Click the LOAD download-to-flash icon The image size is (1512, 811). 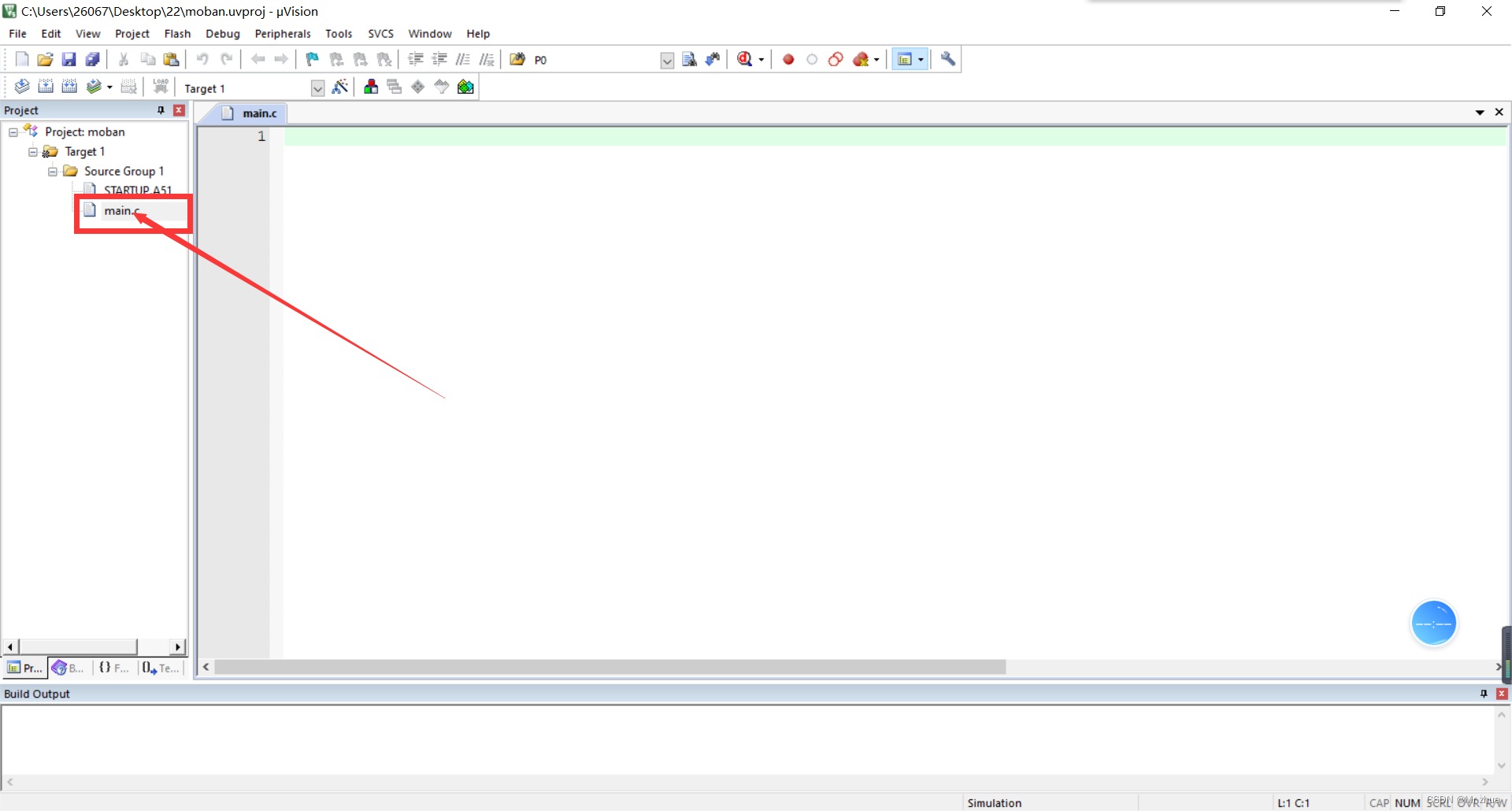pos(161,87)
